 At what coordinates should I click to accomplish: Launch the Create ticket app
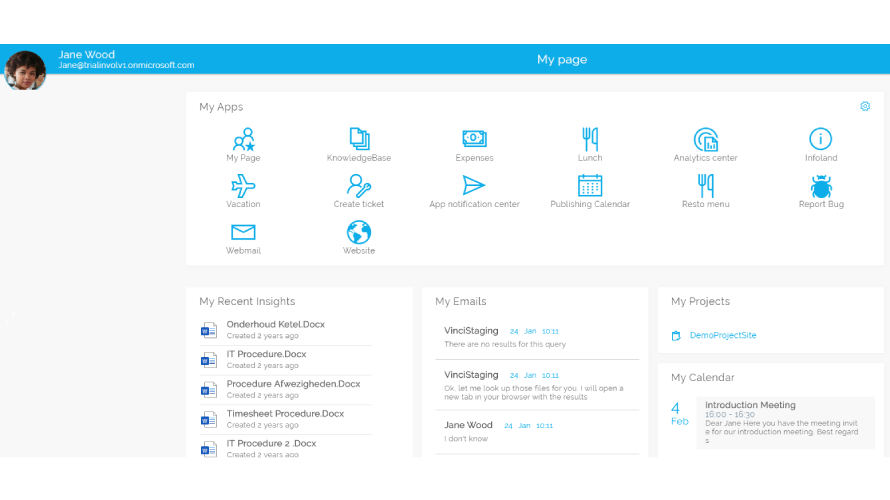(x=359, y=186)
